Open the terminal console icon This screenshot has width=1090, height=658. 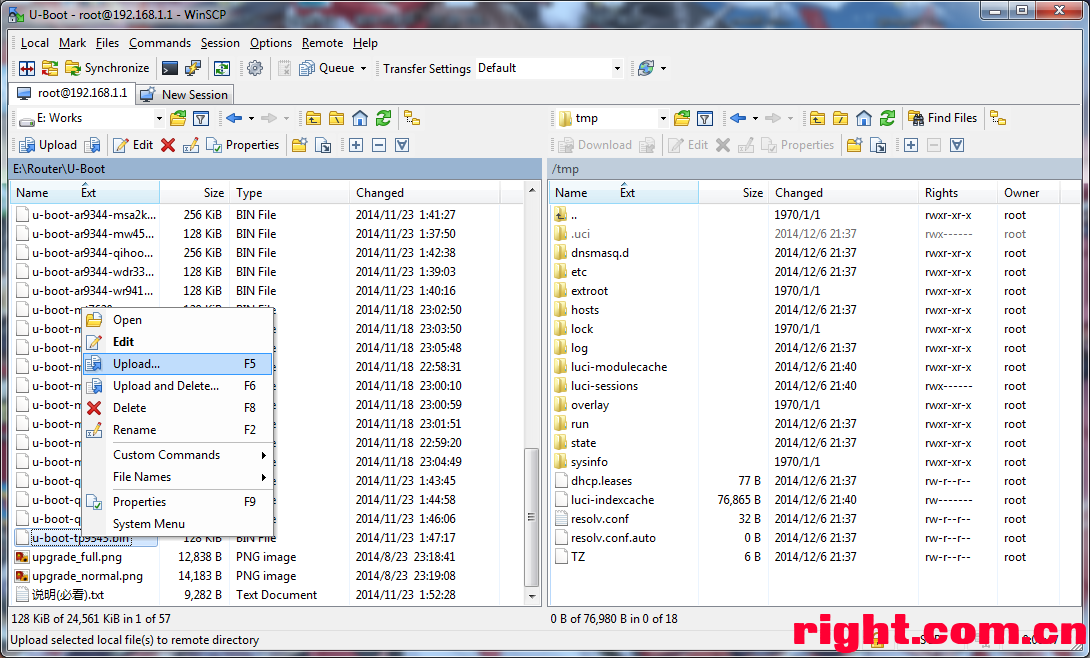(x=170, y=68)
